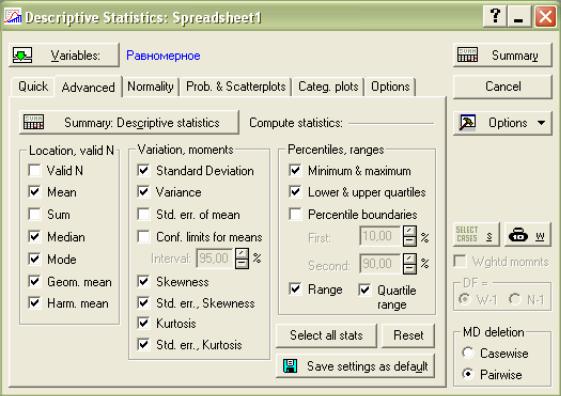Select the N-1 radio button

(514, 299)
